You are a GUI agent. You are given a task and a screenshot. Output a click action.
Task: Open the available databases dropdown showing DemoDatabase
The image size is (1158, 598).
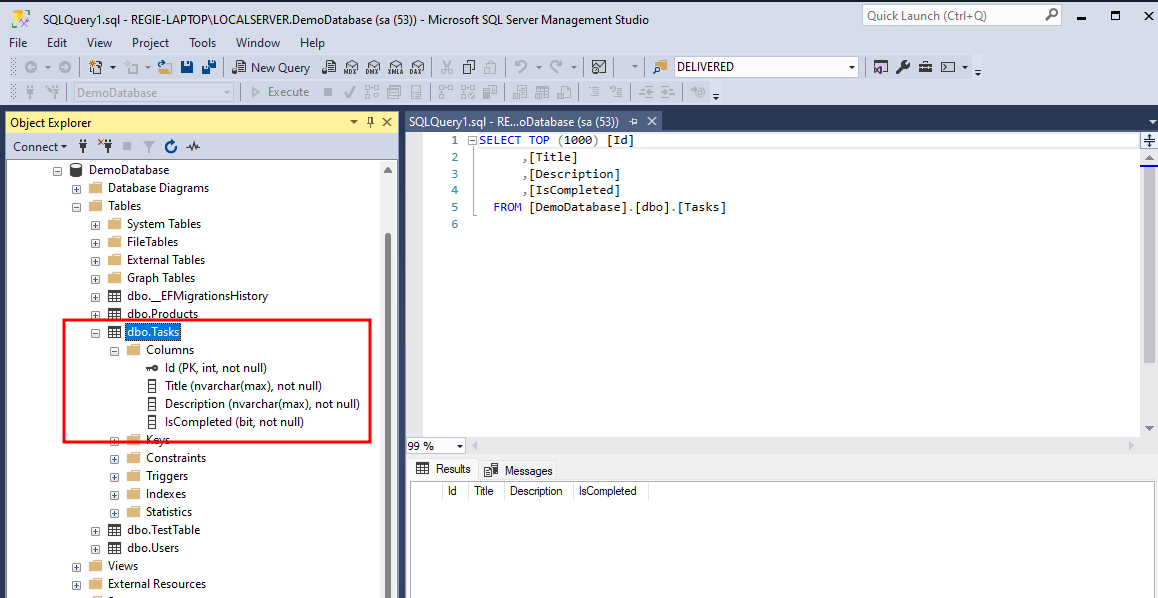[228, 92]
